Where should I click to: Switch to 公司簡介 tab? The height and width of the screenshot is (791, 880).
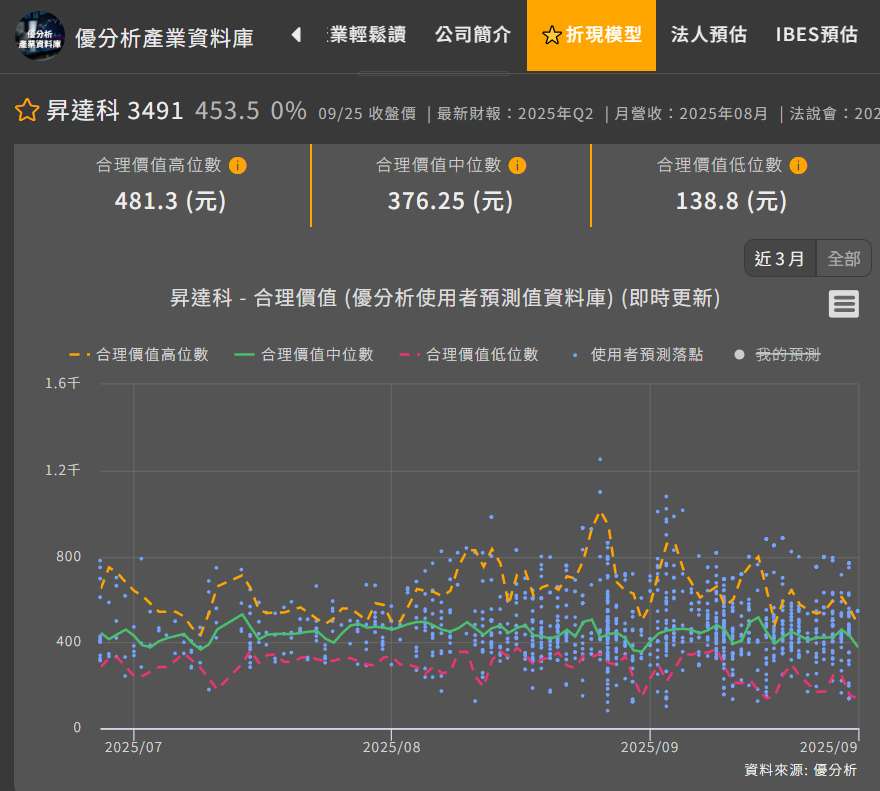[472, 35]
